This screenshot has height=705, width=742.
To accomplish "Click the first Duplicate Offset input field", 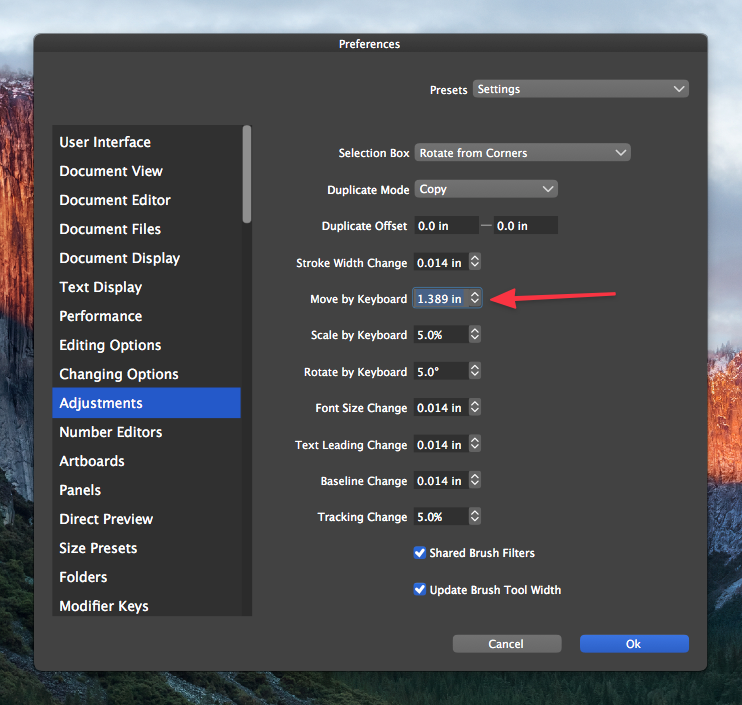I will [x=444, y=226].
